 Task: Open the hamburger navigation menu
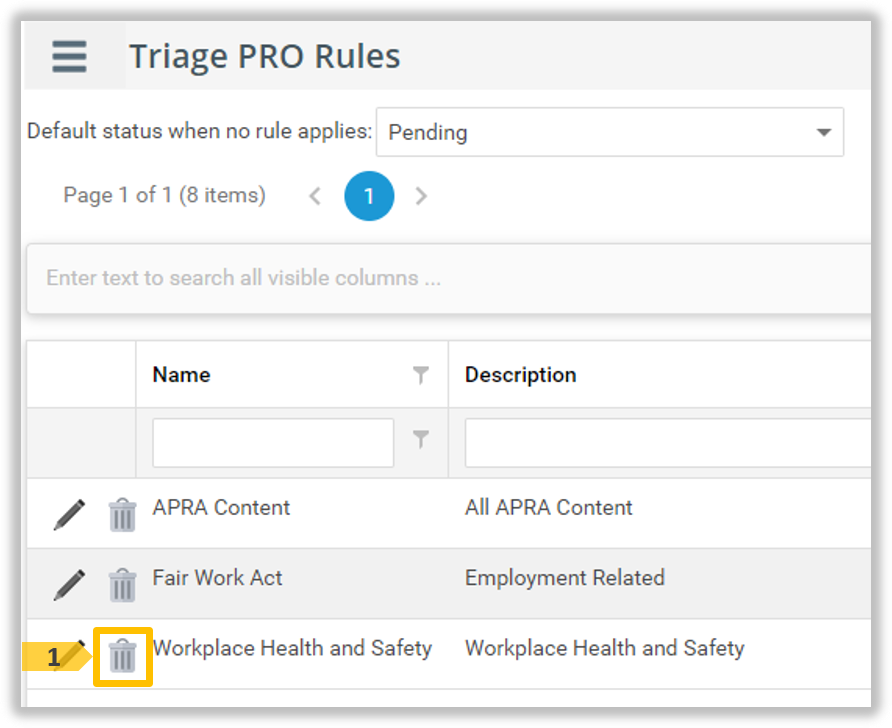(69, 56)
